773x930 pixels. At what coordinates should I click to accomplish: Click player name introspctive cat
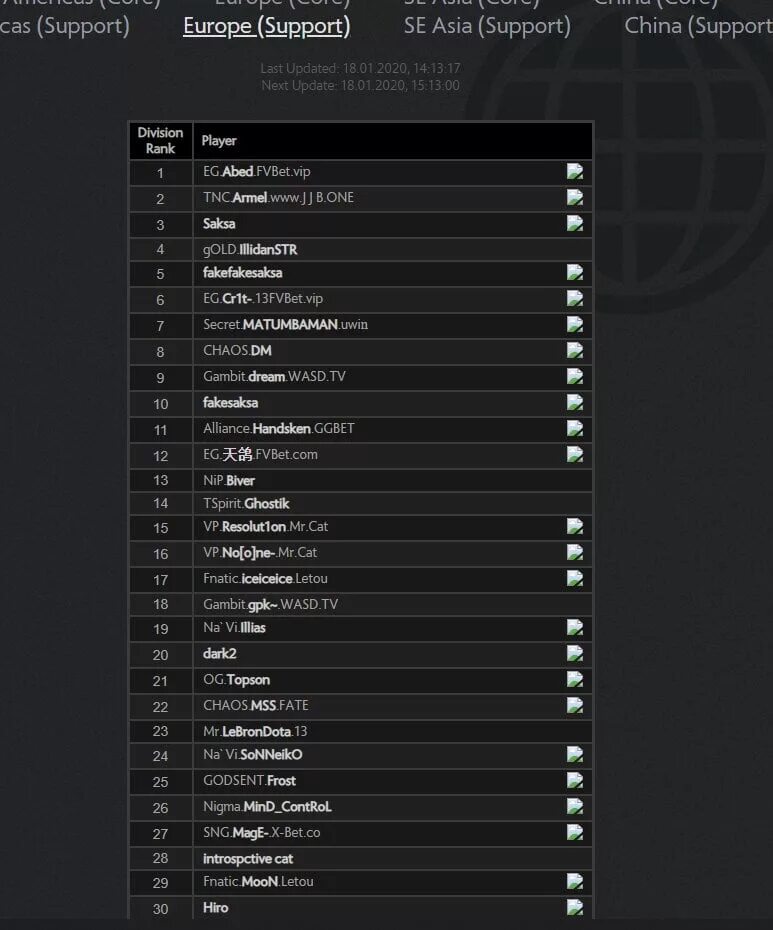[248, 859]
